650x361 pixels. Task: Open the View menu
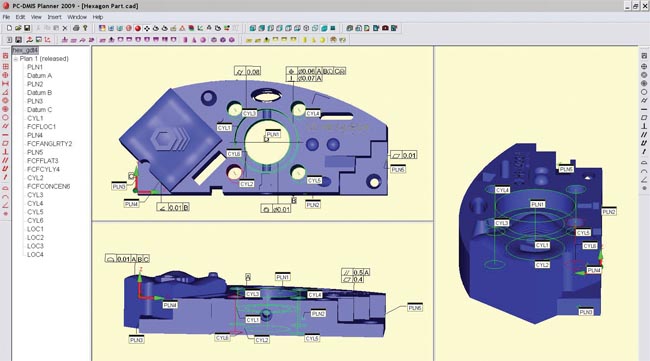tap(36, 17)
